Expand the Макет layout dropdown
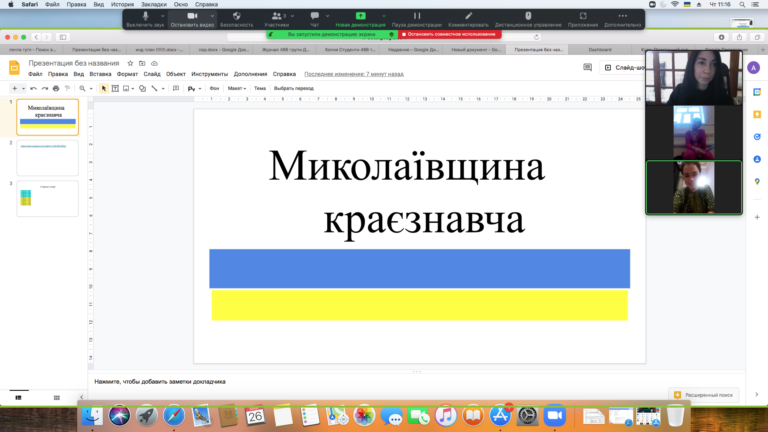 click(x=237, y=88)
